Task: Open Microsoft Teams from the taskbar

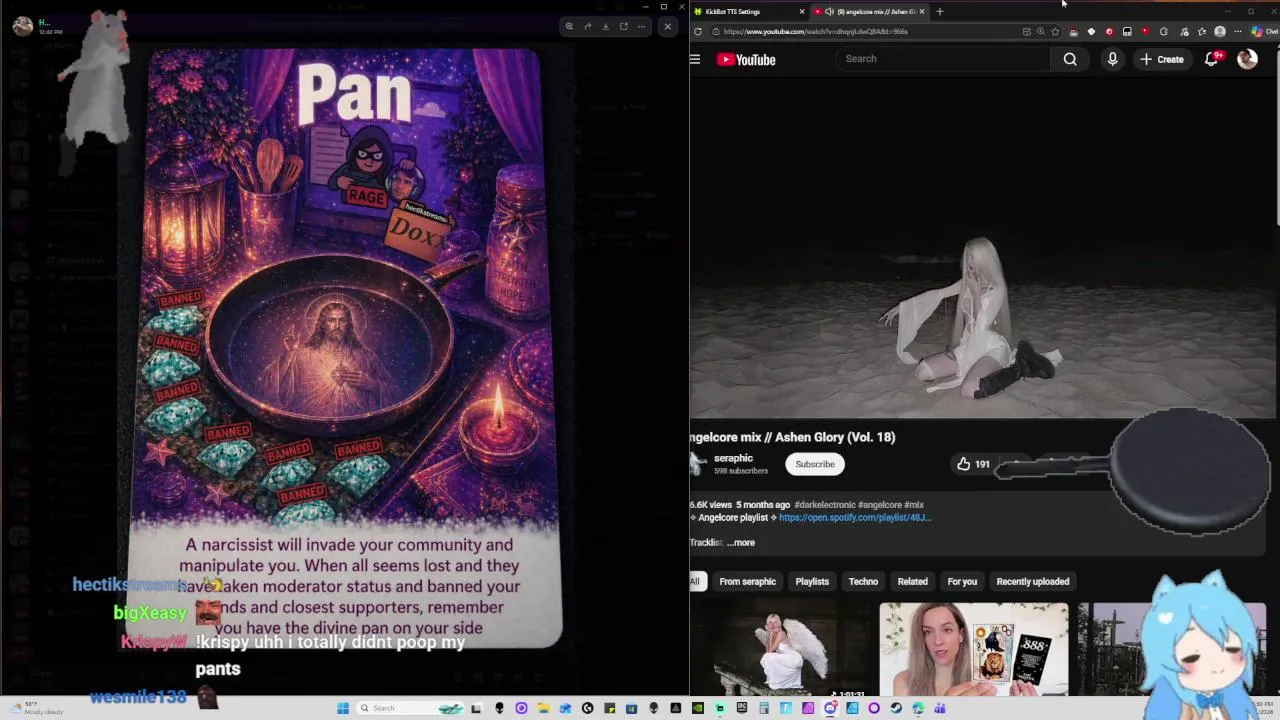Action: pos(940,708)
